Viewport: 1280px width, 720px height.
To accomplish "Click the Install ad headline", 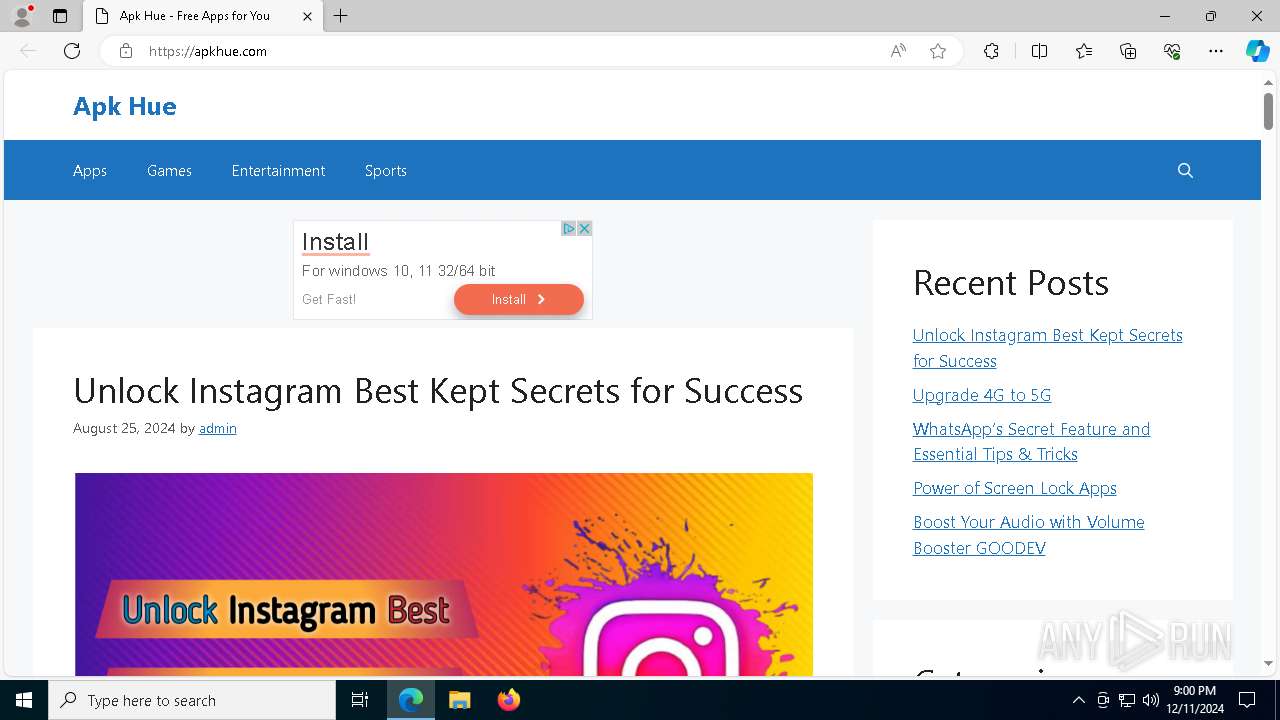I will (x=335, y=242).
